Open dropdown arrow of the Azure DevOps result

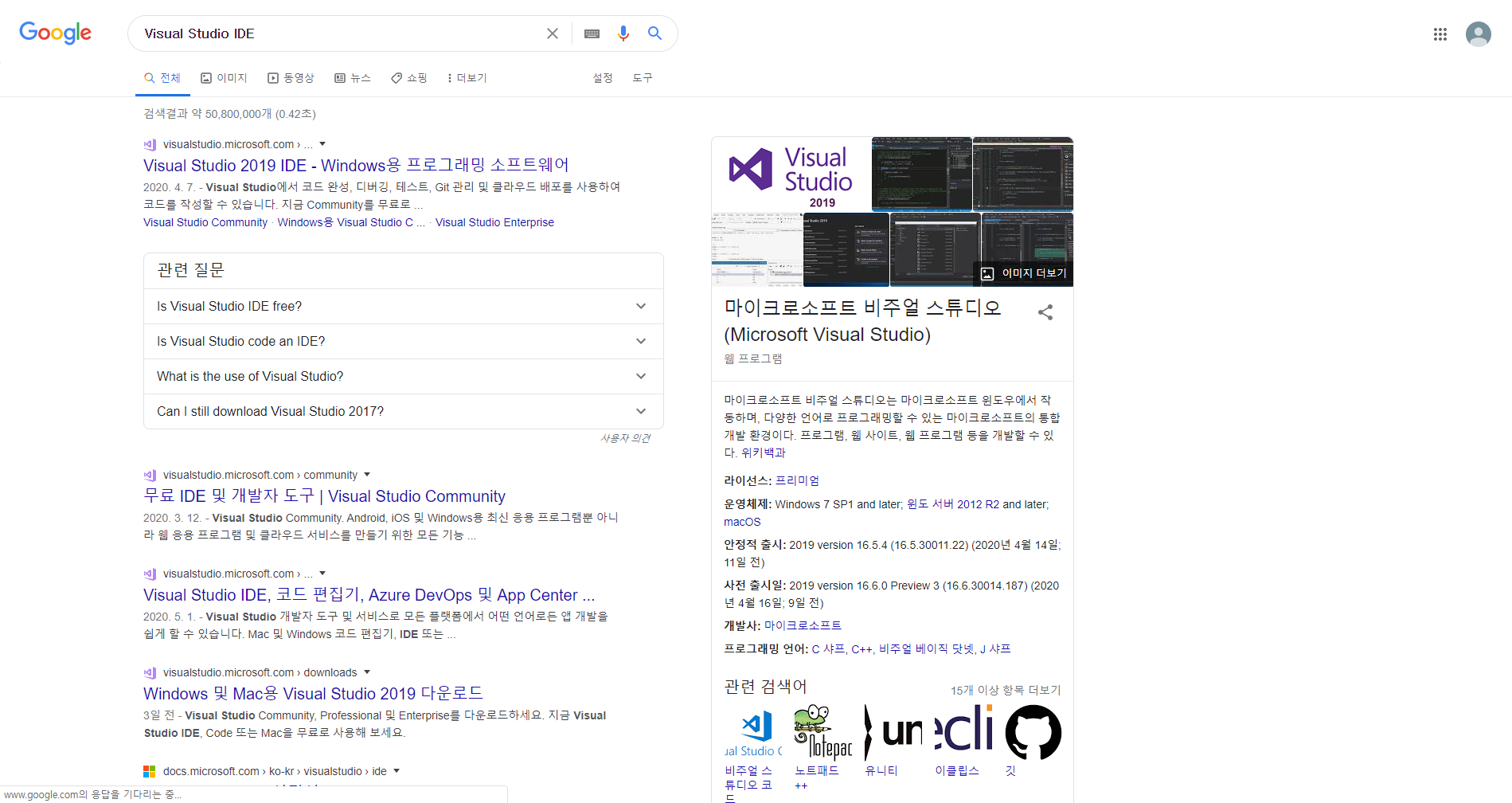click(322, 574)
